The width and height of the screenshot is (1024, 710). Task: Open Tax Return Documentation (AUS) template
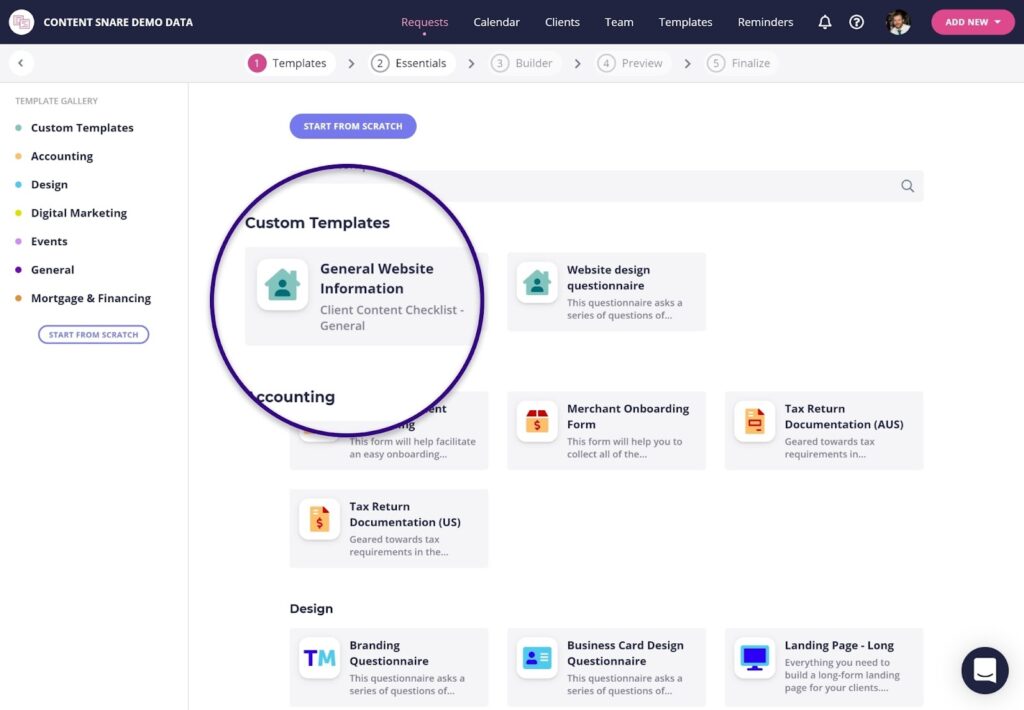tap(824, 430)
